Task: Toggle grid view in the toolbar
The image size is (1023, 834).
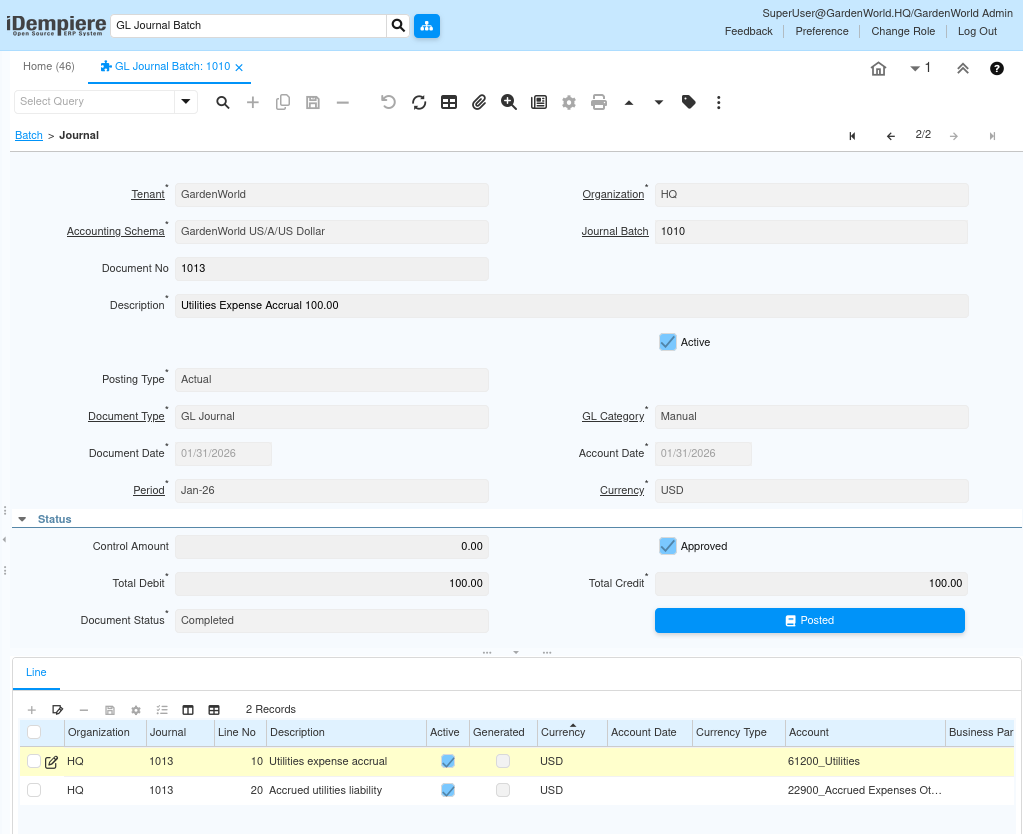Action: pyautogui.click(x=449, y=102)
